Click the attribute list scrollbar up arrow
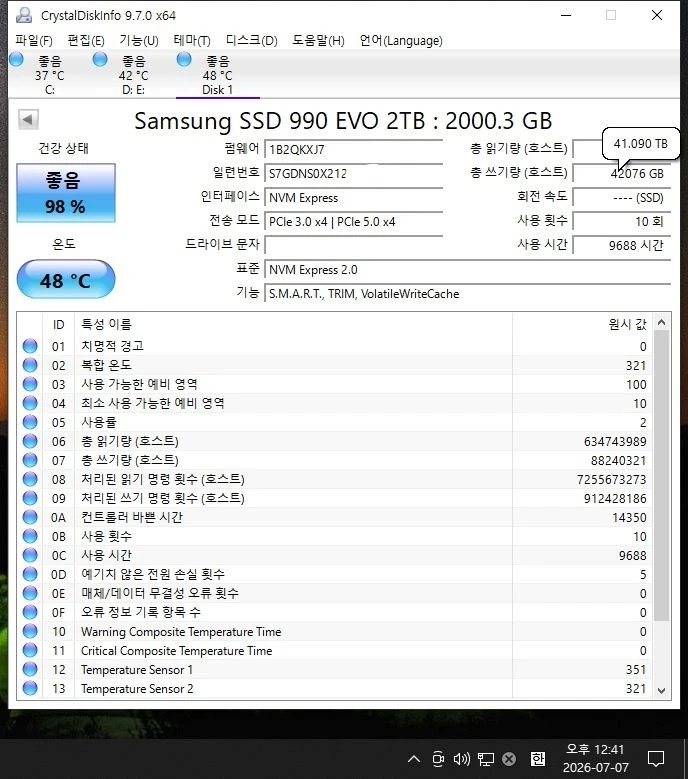Image resolution: width=688 pixels, height=779 pixels. point(661,322)
